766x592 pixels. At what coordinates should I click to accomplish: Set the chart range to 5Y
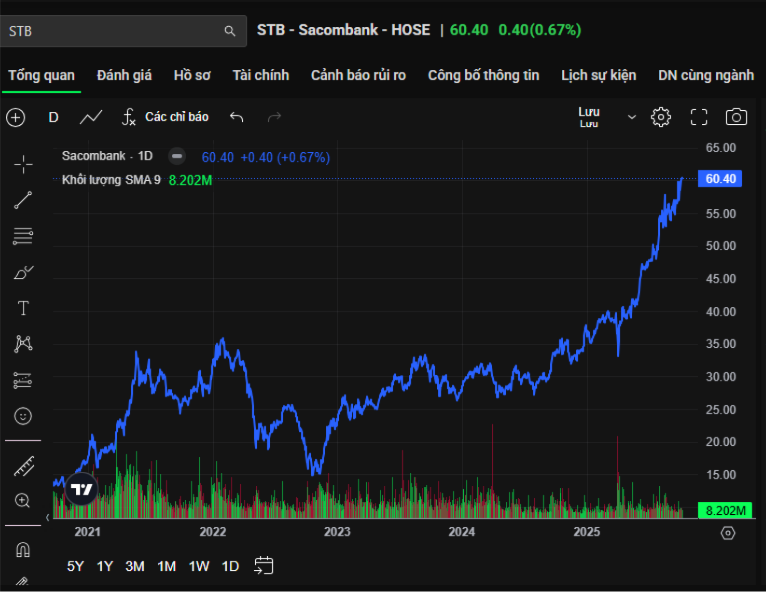76,566
